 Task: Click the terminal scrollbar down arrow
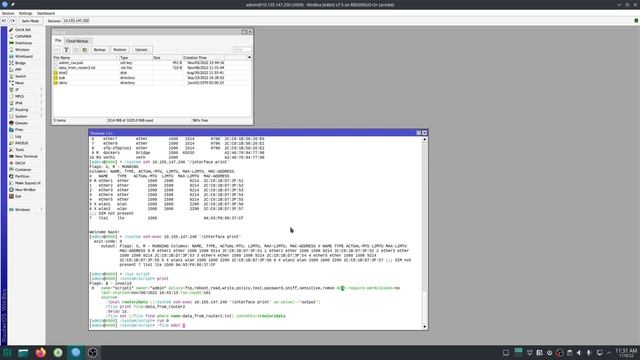point(424,327)
